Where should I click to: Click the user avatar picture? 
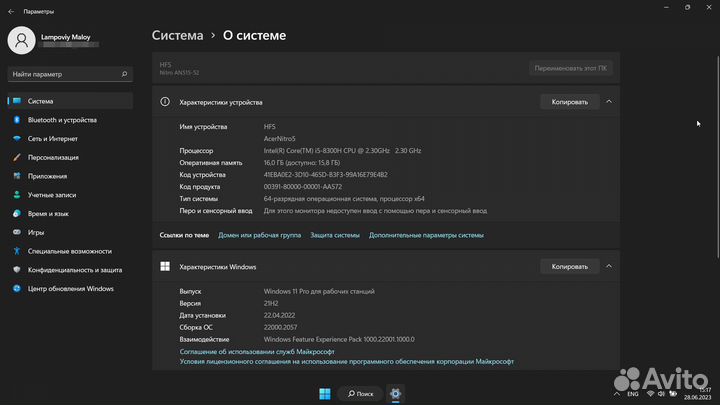click(21, 40)
